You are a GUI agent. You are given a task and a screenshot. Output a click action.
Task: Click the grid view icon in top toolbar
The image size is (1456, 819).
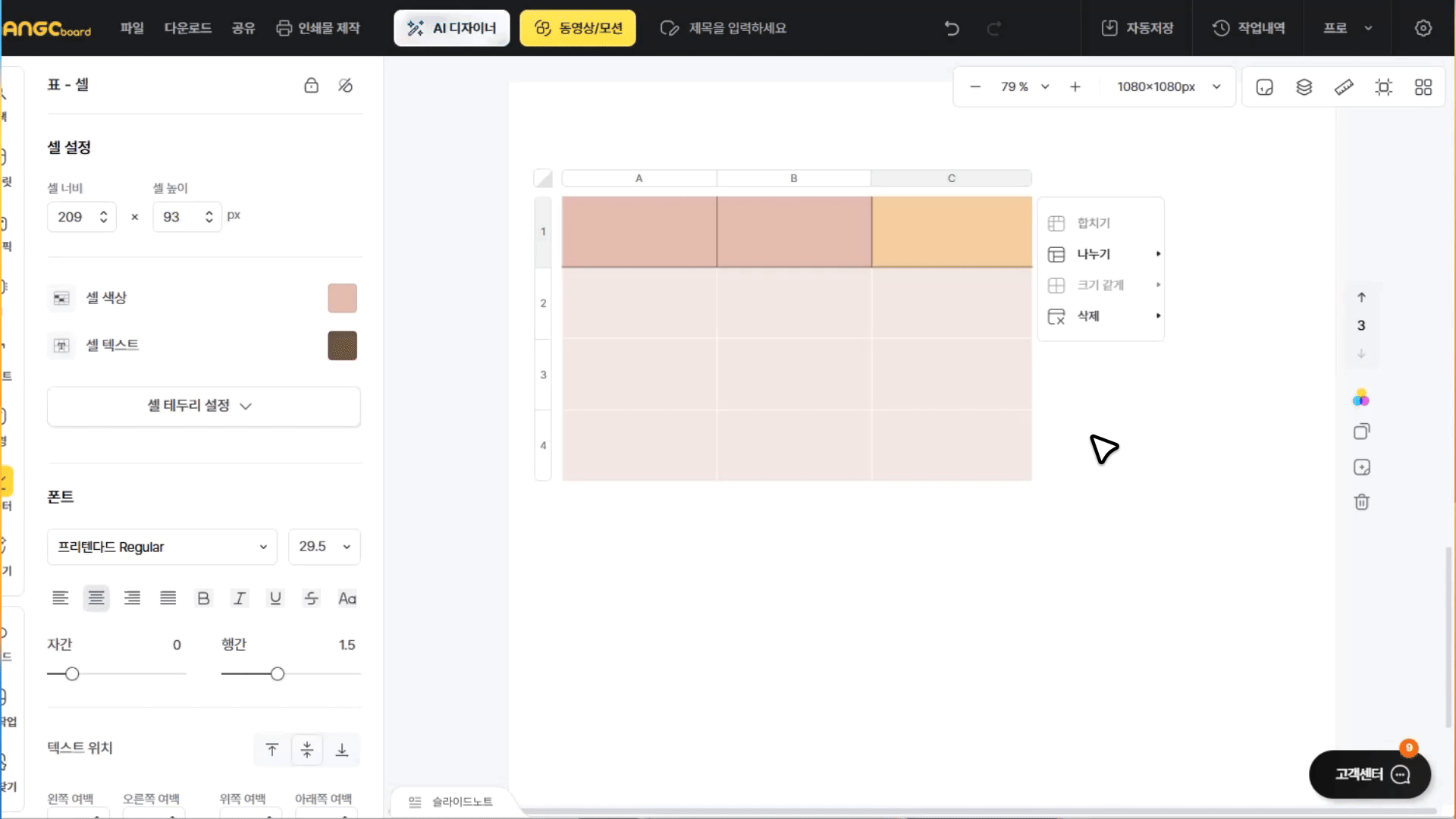pyautogui.click(x=1423, y=87)
